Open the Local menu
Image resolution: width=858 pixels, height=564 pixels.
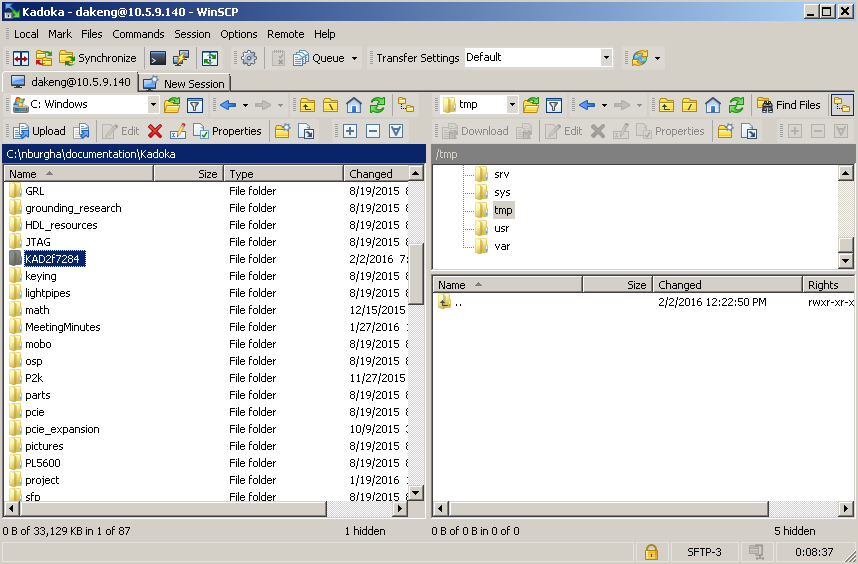(26, 34)
